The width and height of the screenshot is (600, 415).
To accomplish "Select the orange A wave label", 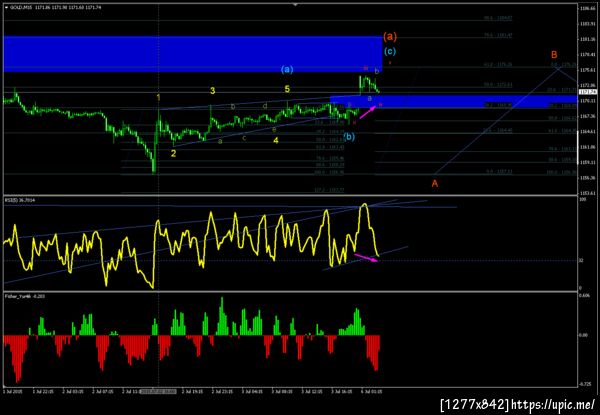I will tap(435, 184).
